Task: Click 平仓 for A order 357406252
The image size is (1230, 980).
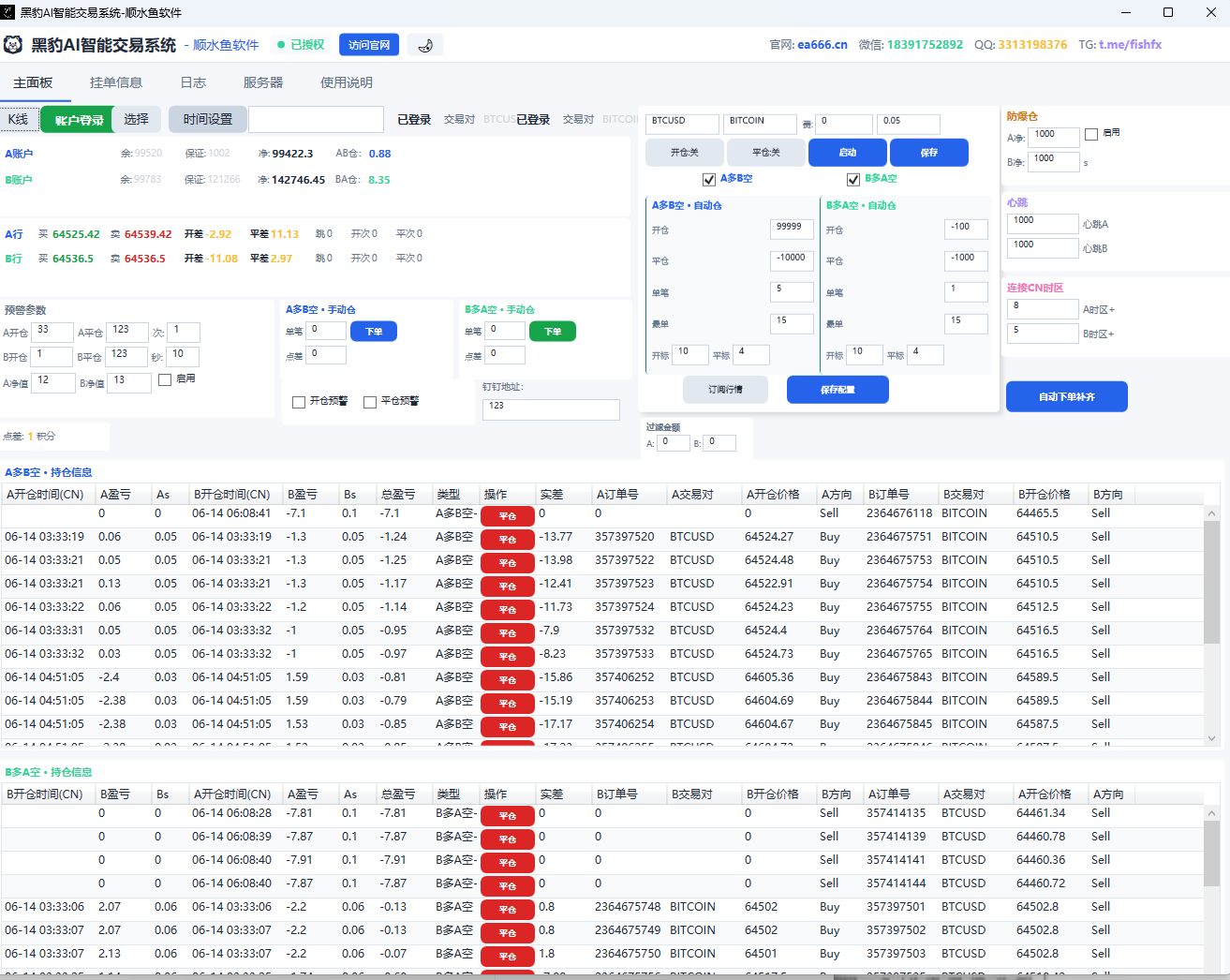Action: (508, 680)
